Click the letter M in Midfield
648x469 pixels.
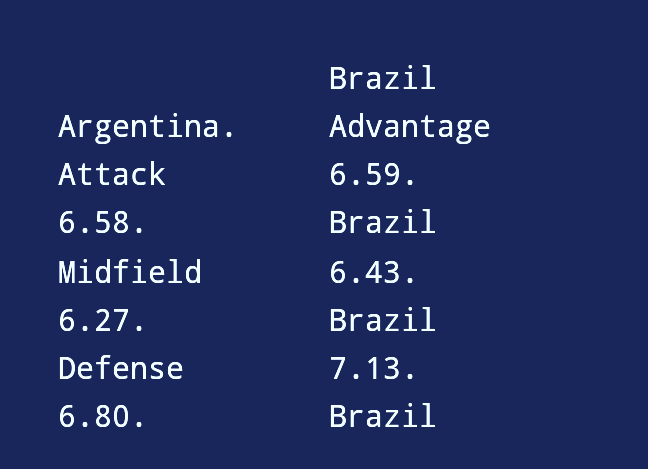67,271
